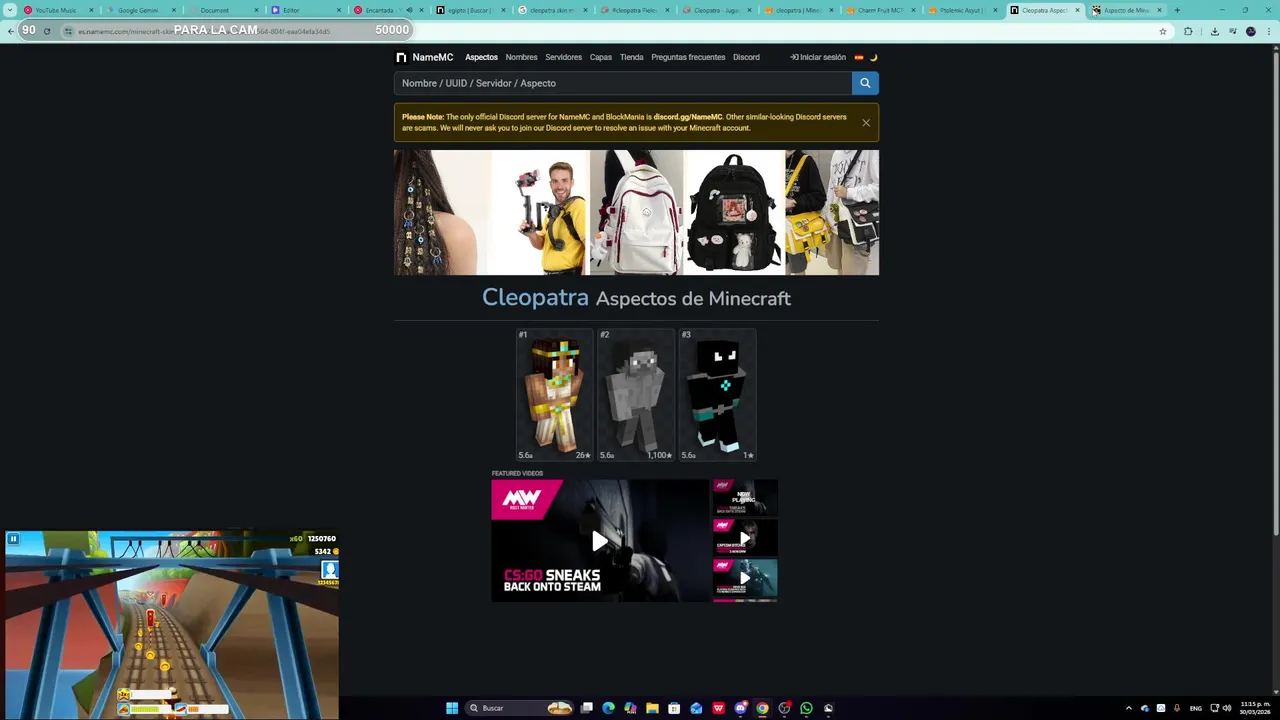Open the Chrome profile avatar
This screenshot has height=720, width=1280.
(1251, 31)
